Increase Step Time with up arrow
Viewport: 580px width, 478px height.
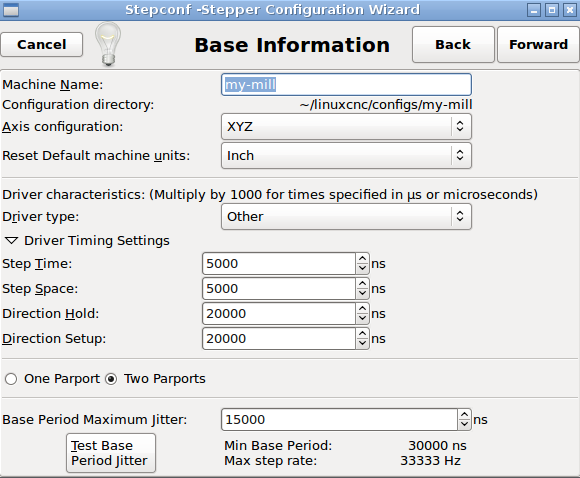point(362,259)
